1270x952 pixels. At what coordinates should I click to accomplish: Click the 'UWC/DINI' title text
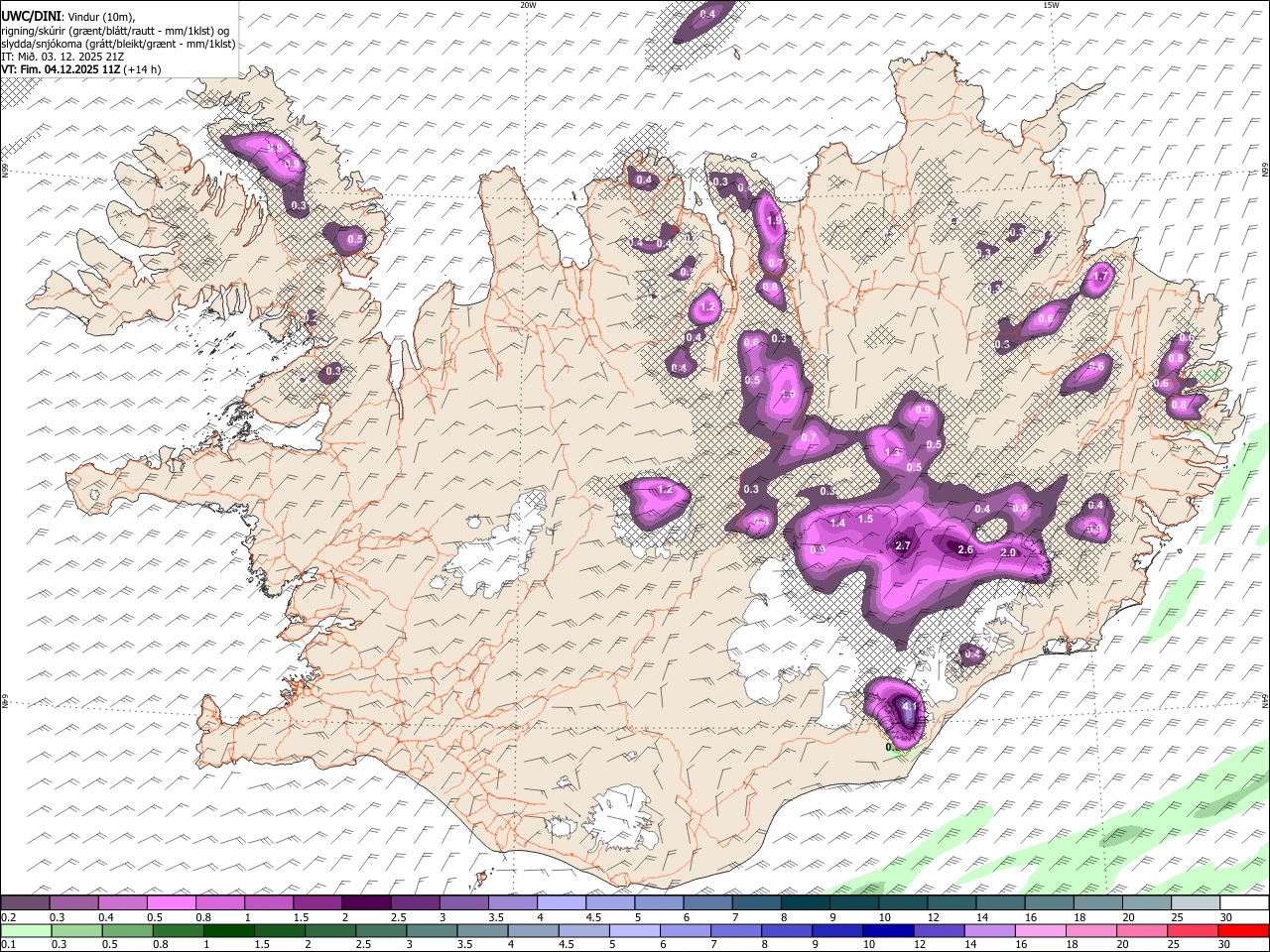(x=31, y=15)
